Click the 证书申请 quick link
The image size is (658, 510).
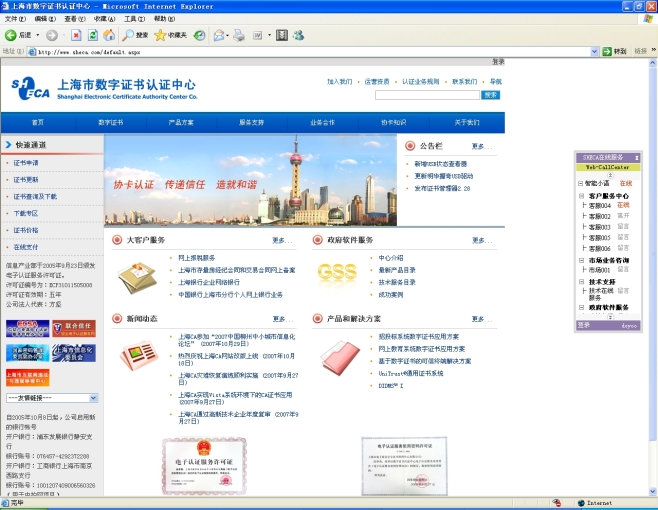[26, 163]
